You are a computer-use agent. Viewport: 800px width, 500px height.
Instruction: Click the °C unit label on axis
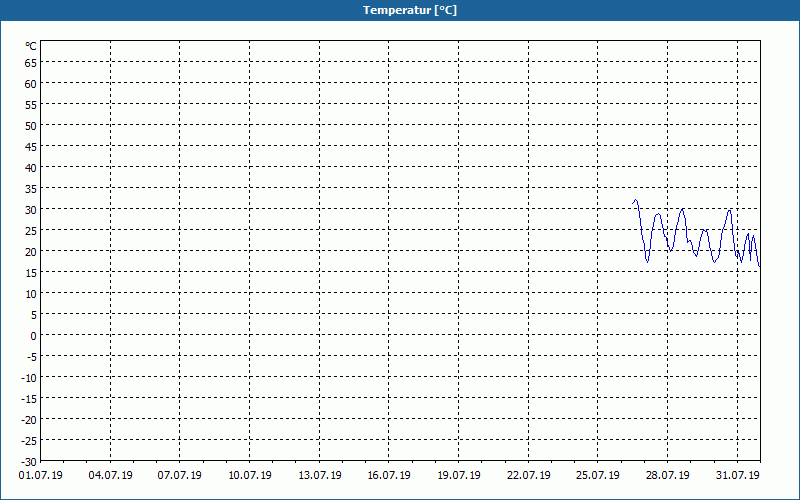tap(31, 46)
